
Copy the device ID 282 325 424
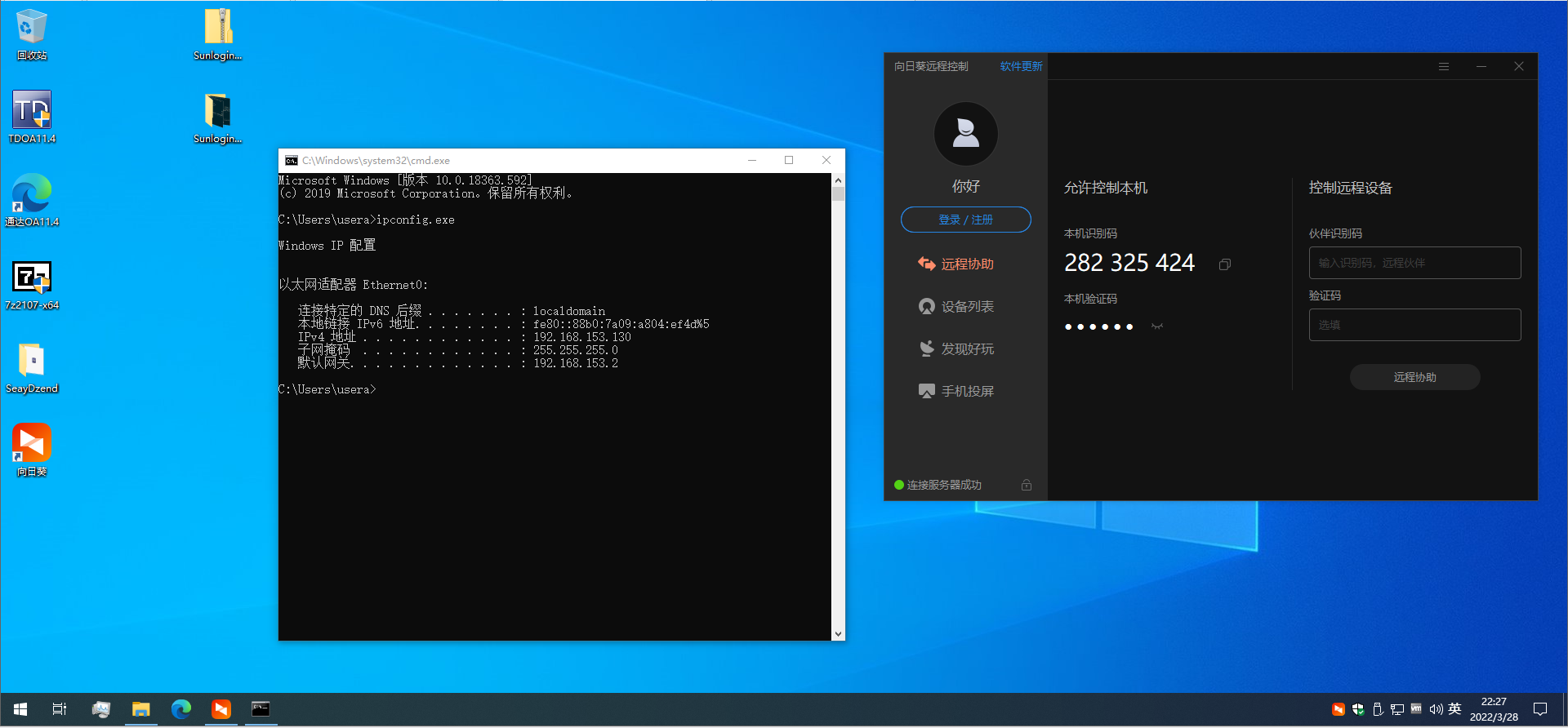point(1225,264)
